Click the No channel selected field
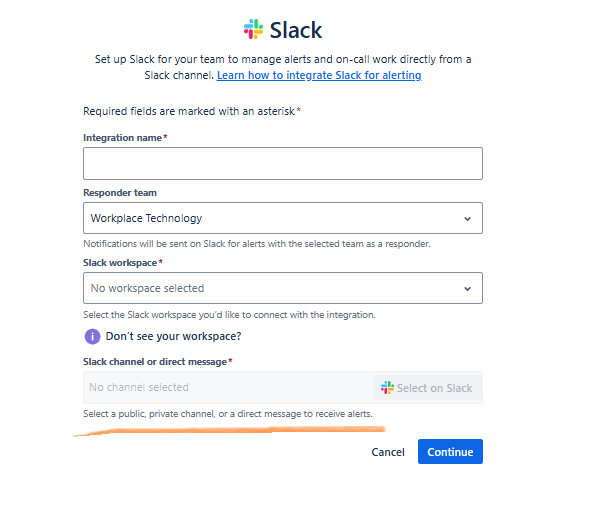 [x=228, y=387]
